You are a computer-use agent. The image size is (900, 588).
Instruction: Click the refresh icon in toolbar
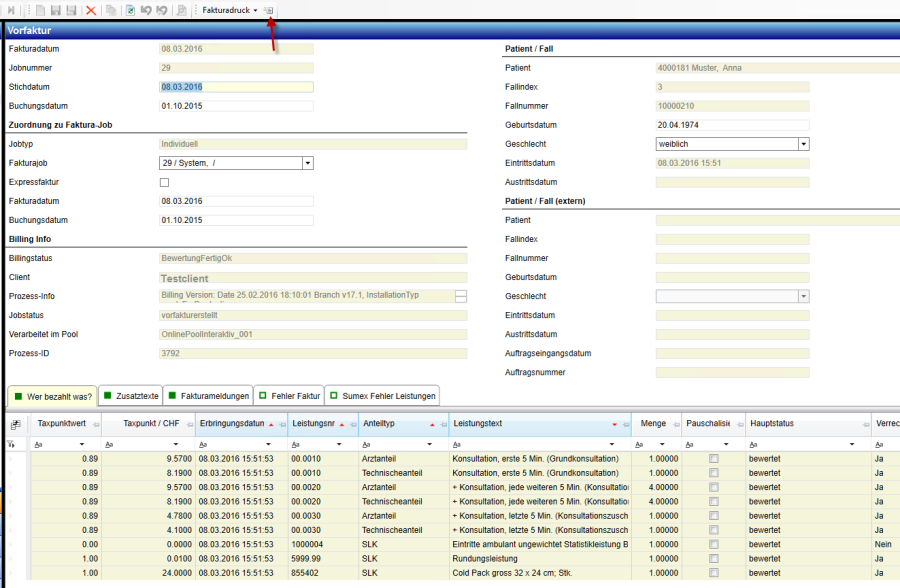(131, 10)
